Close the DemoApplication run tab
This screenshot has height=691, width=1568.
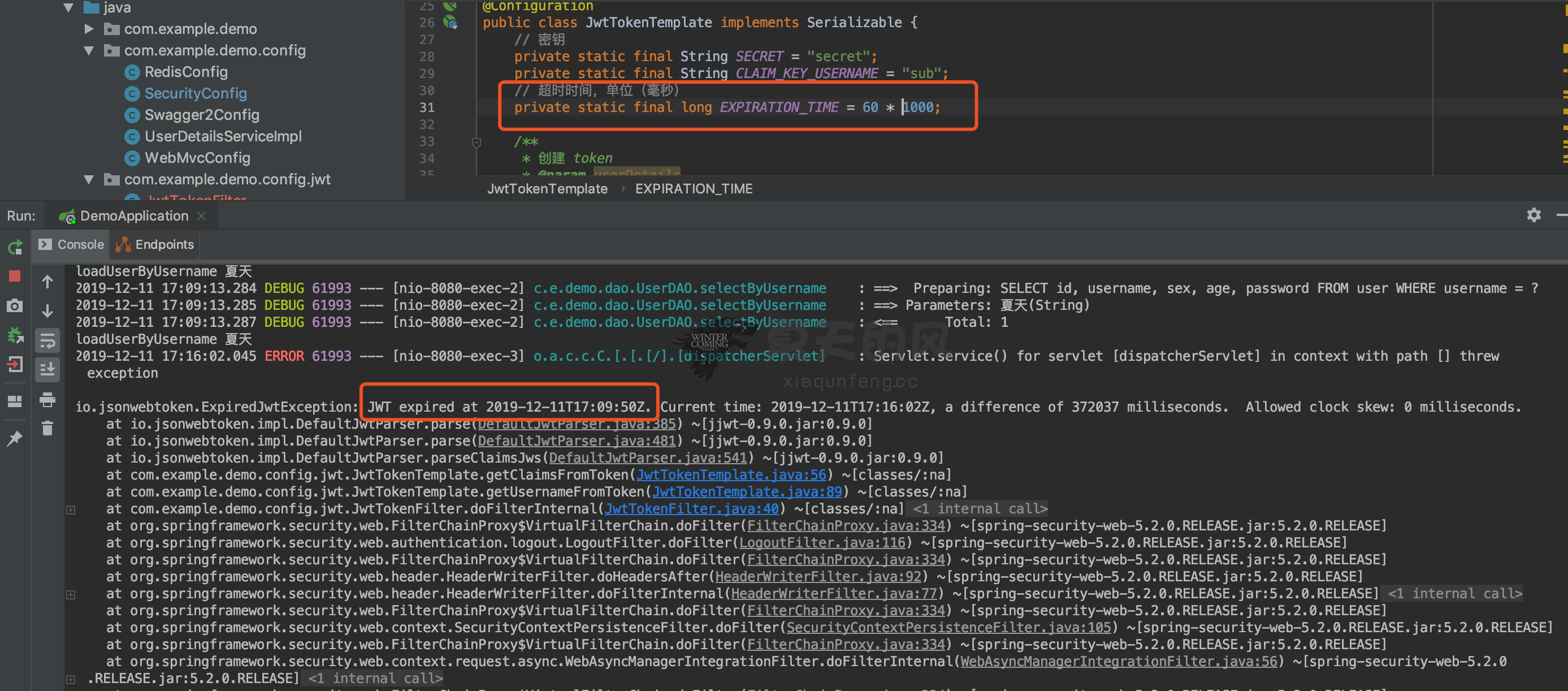pyautogui.click(x=201, y=215)
